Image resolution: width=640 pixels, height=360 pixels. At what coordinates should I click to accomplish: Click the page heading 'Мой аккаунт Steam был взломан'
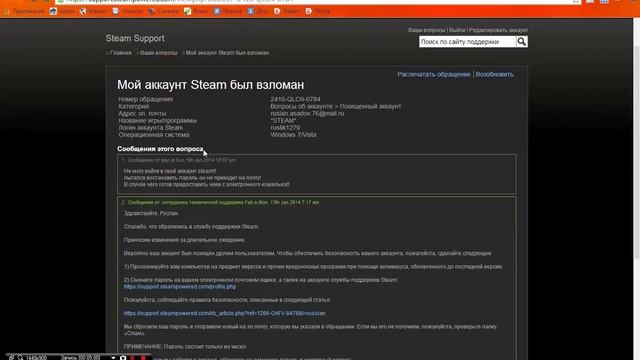pyautogui.click(x=211, y=85)
